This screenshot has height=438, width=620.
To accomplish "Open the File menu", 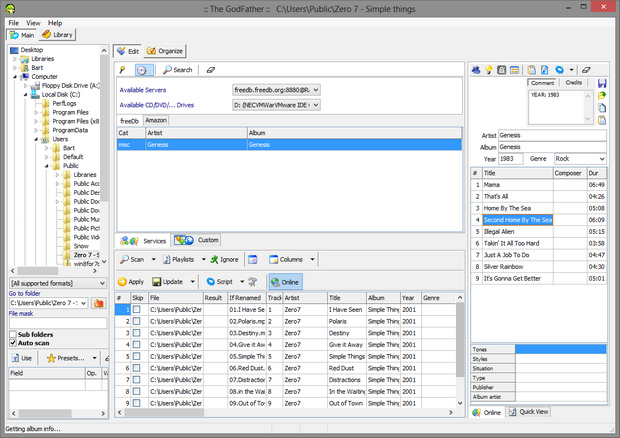I will pos(13,23).
